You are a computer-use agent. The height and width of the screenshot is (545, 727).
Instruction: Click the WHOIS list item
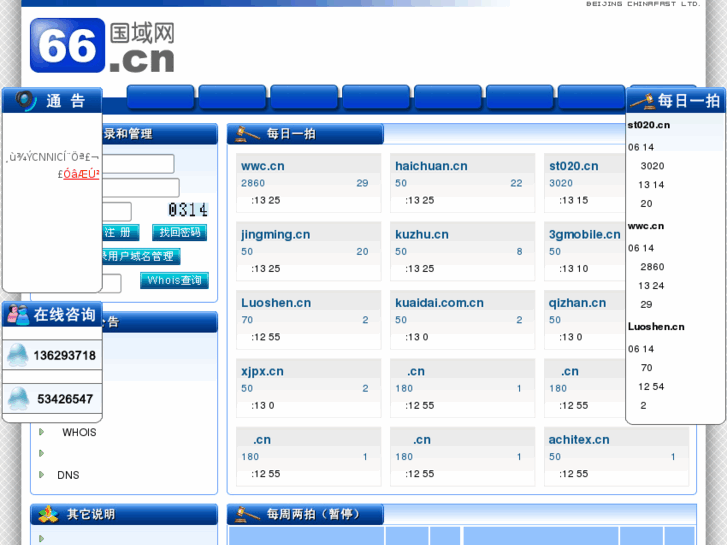[x=79, y=432]
